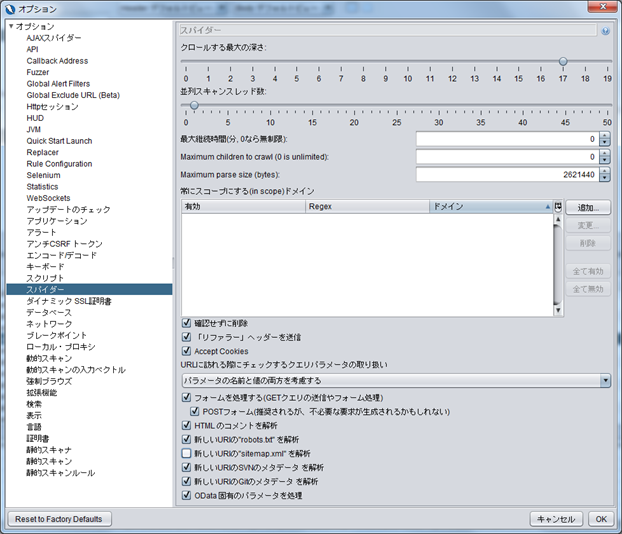Toggle 確認せずに削除 checkbox
This screenshot has height=534, width=622.
[x=186, y=323]
